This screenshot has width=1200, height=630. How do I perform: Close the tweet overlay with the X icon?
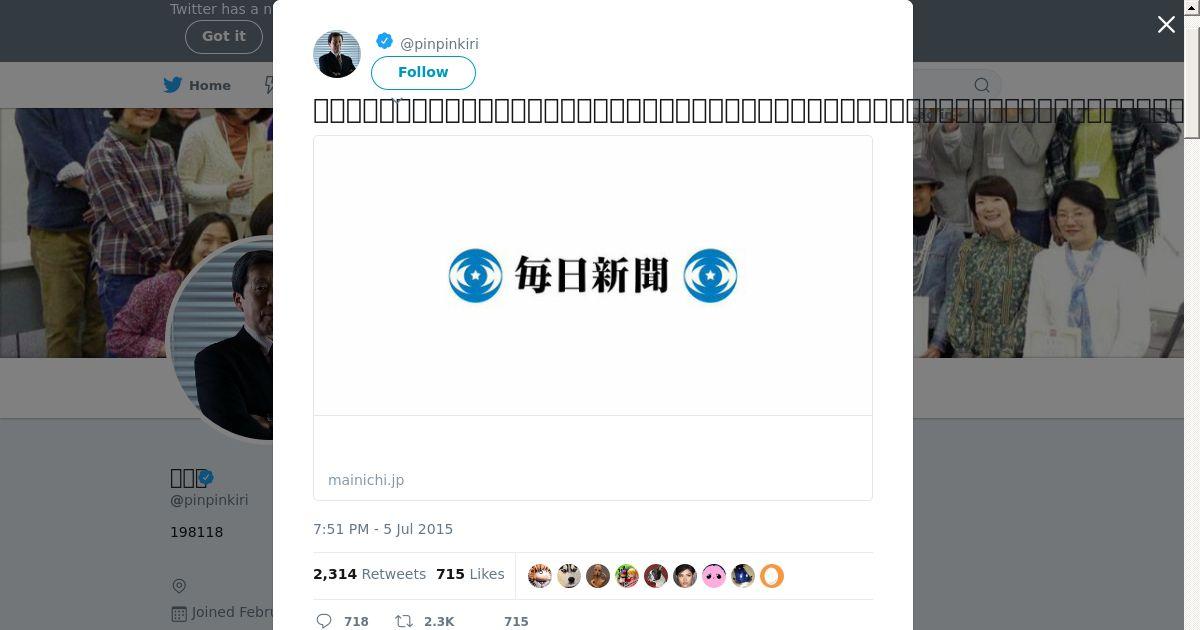coord(1166,25)
